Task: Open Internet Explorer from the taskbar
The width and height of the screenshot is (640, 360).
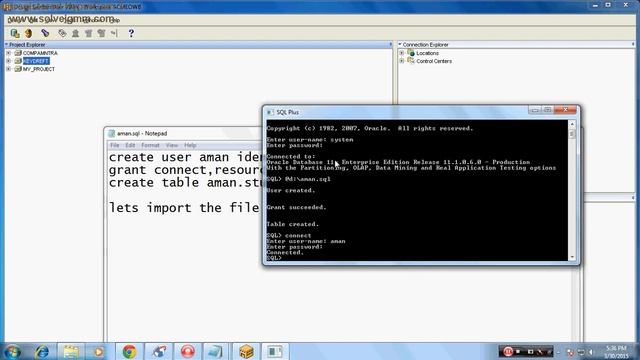Action: (x=42, y=352)
